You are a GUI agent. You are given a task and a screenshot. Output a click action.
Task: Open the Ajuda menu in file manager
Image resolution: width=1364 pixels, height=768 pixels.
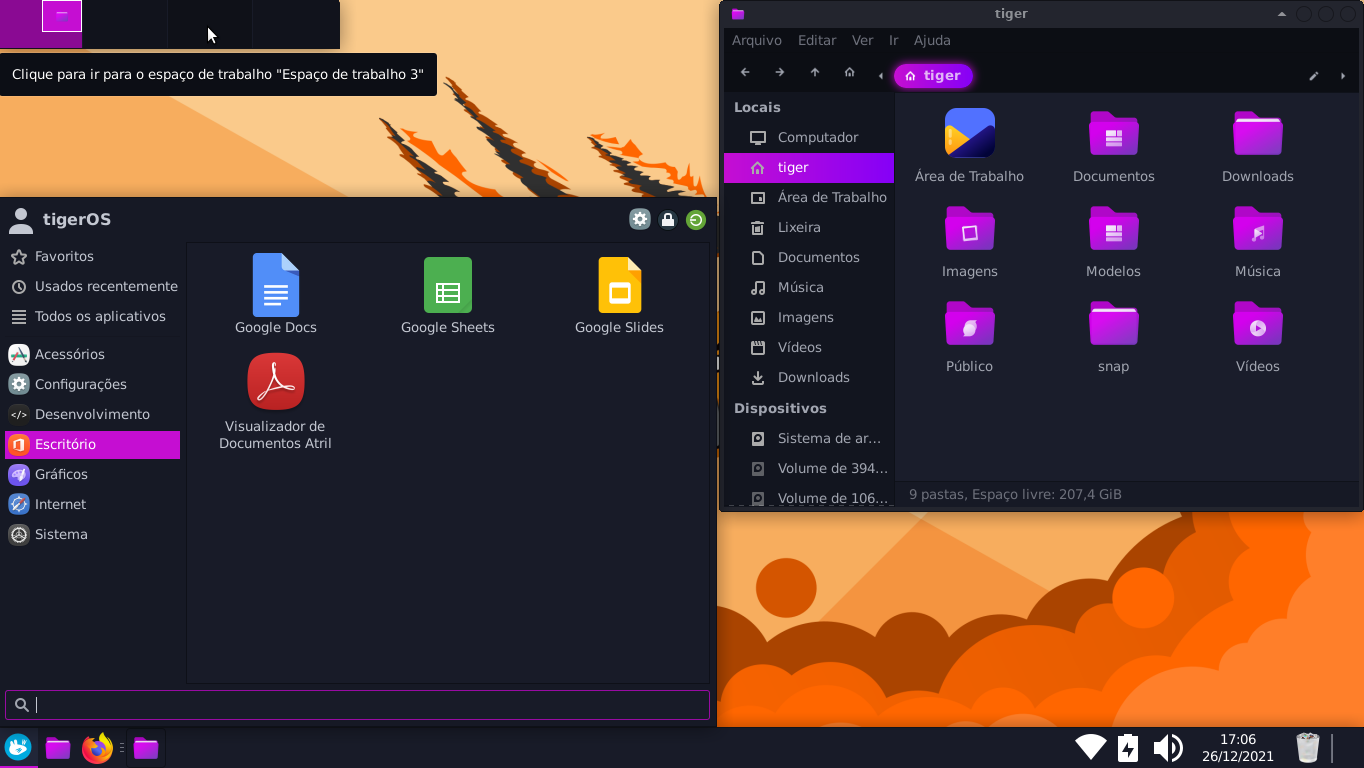pyautogui.click(x=932, y=40)
